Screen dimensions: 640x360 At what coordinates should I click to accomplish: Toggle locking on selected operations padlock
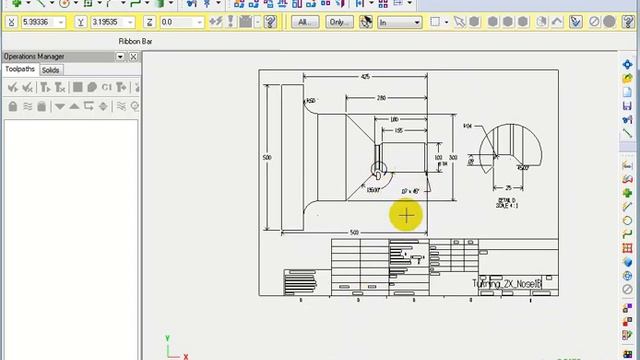(13, 106)
